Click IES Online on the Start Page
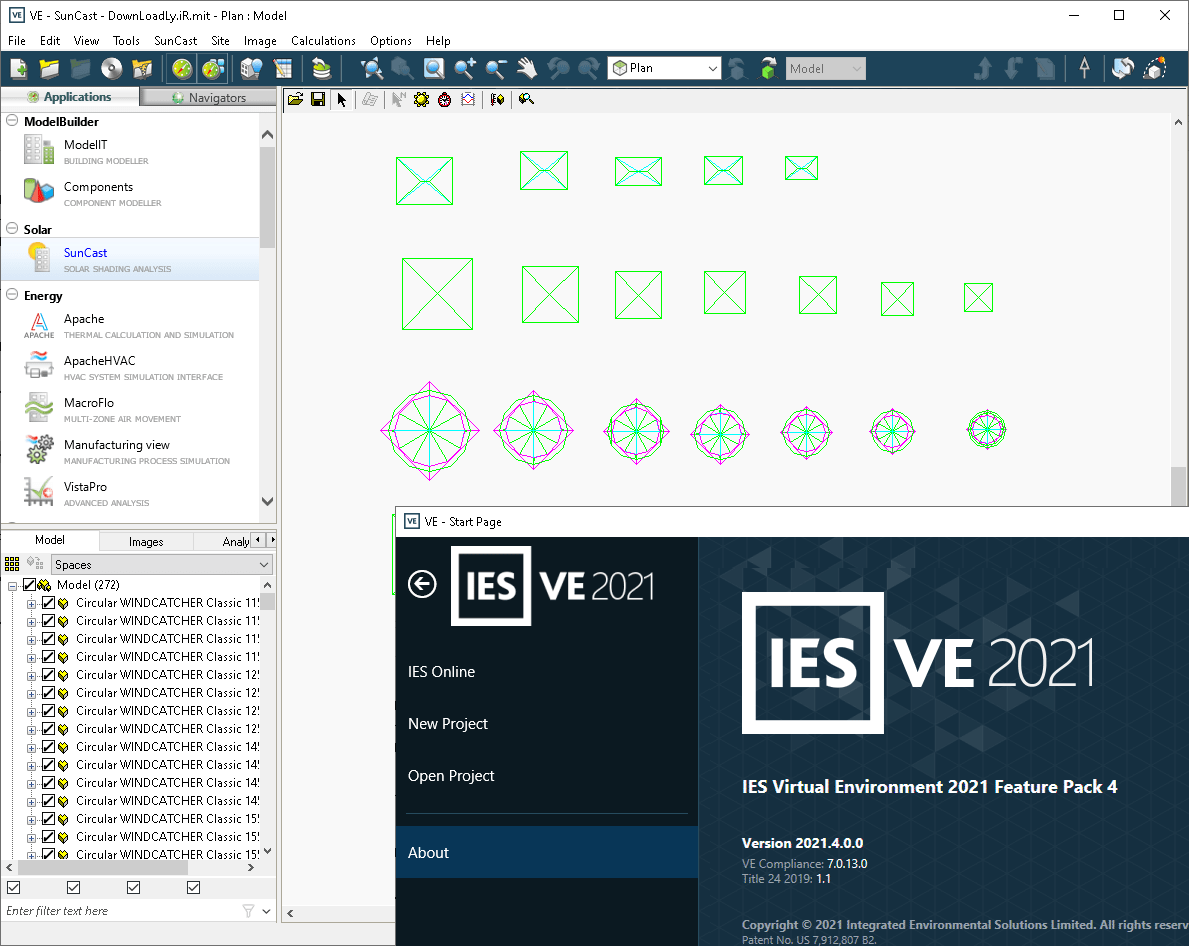 click(441, 672)
